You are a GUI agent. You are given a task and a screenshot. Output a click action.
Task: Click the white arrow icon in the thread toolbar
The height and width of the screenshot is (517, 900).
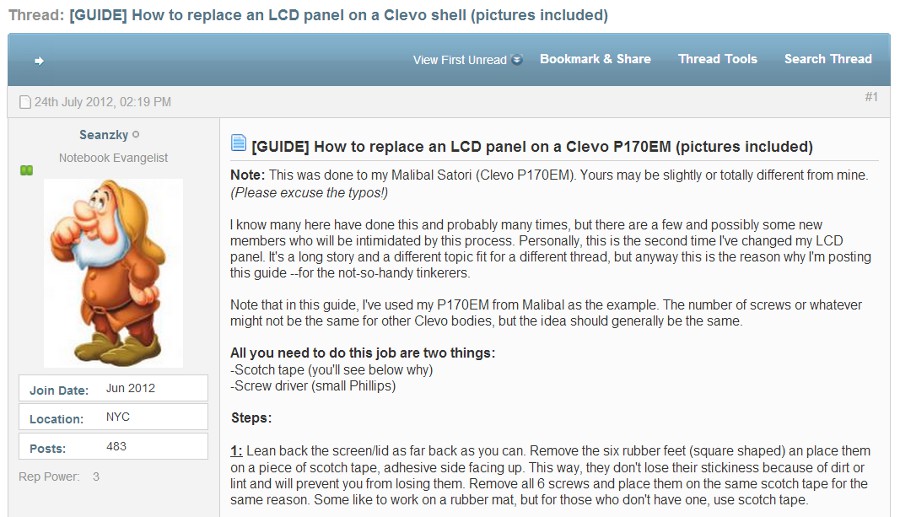point(39,61)
